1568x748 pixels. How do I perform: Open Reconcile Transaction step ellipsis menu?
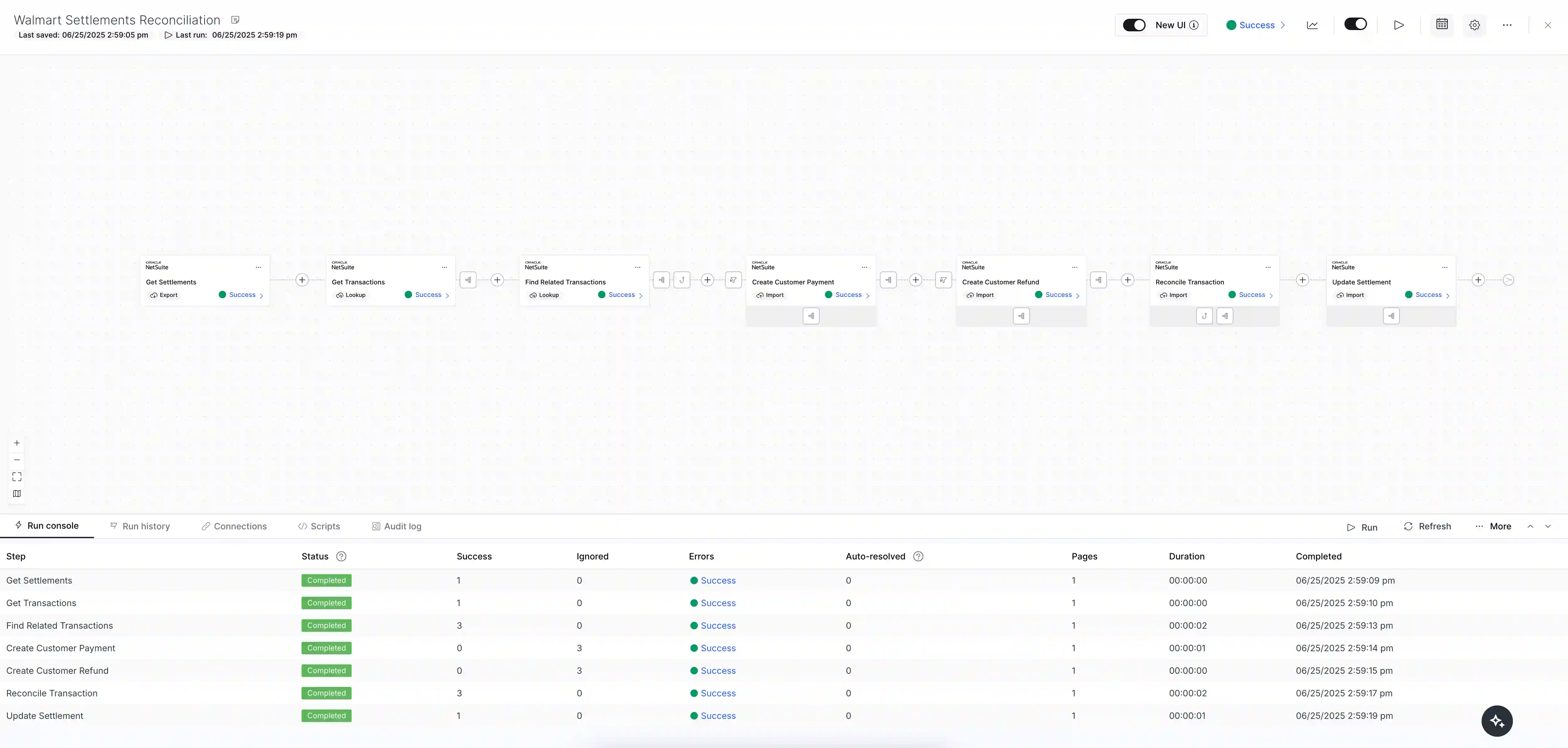[x=1268, y=268]
